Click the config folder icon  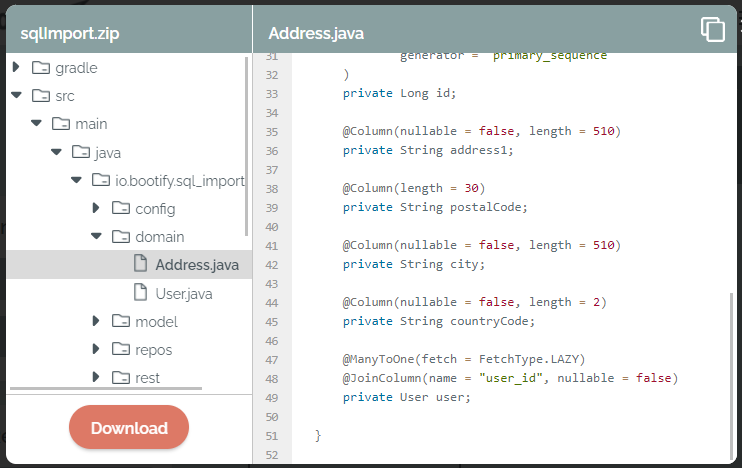click(x=121, y=208)
